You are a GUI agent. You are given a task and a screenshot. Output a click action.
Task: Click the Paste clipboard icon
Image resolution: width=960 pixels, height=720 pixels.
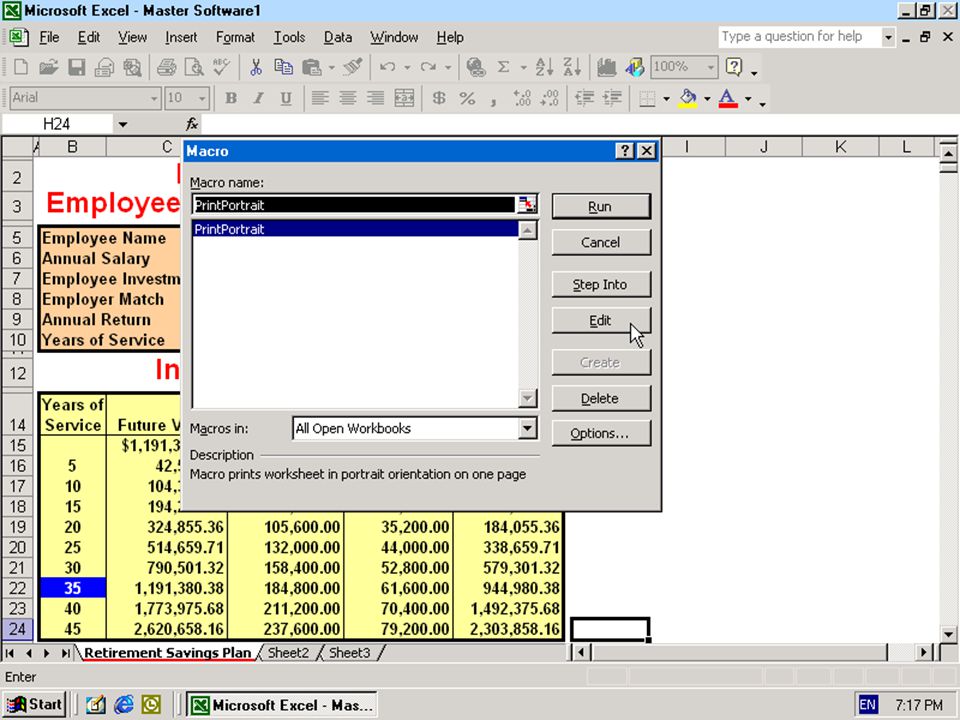click(312, 67)
